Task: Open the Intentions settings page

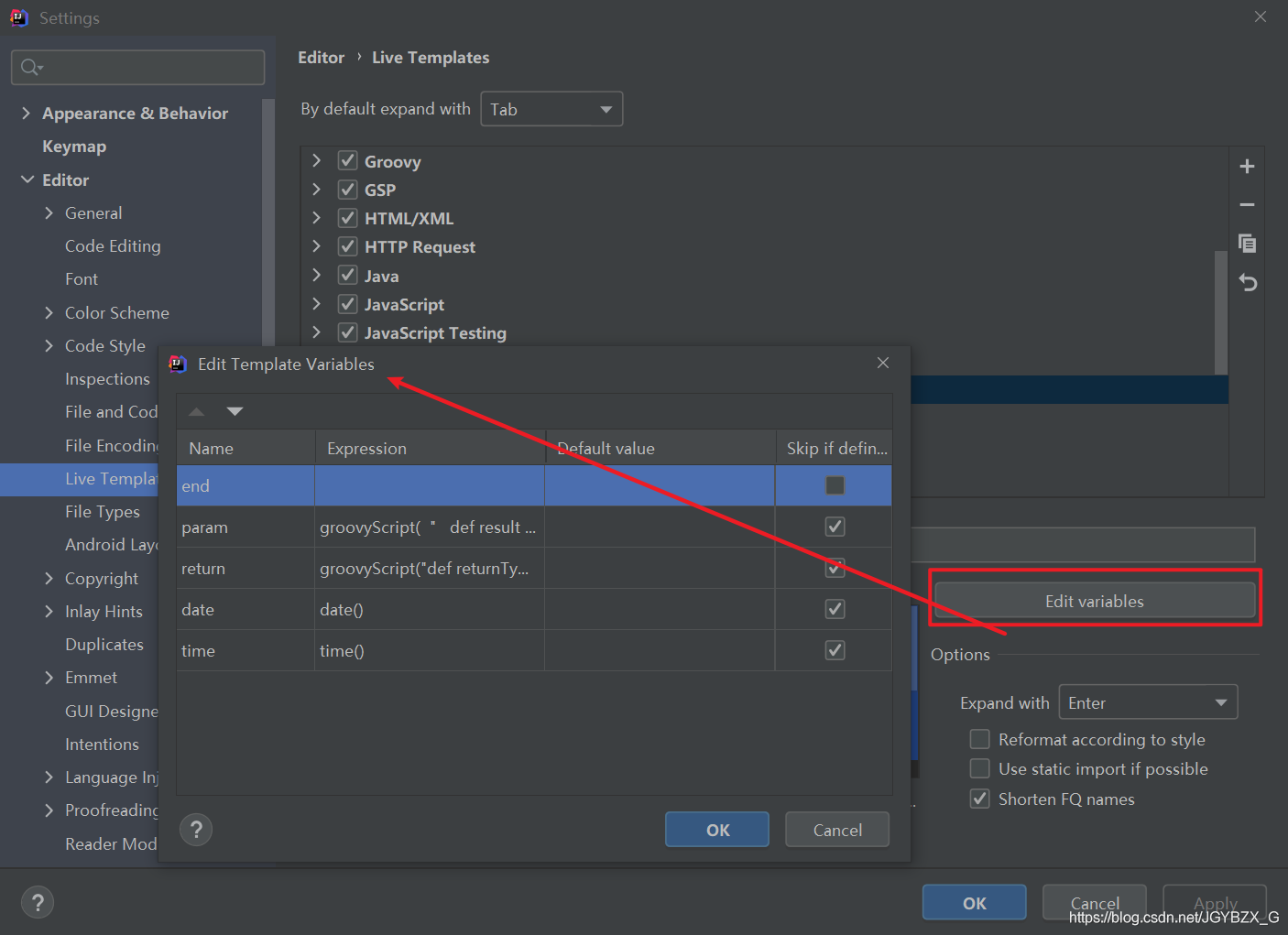Action: 102,745
